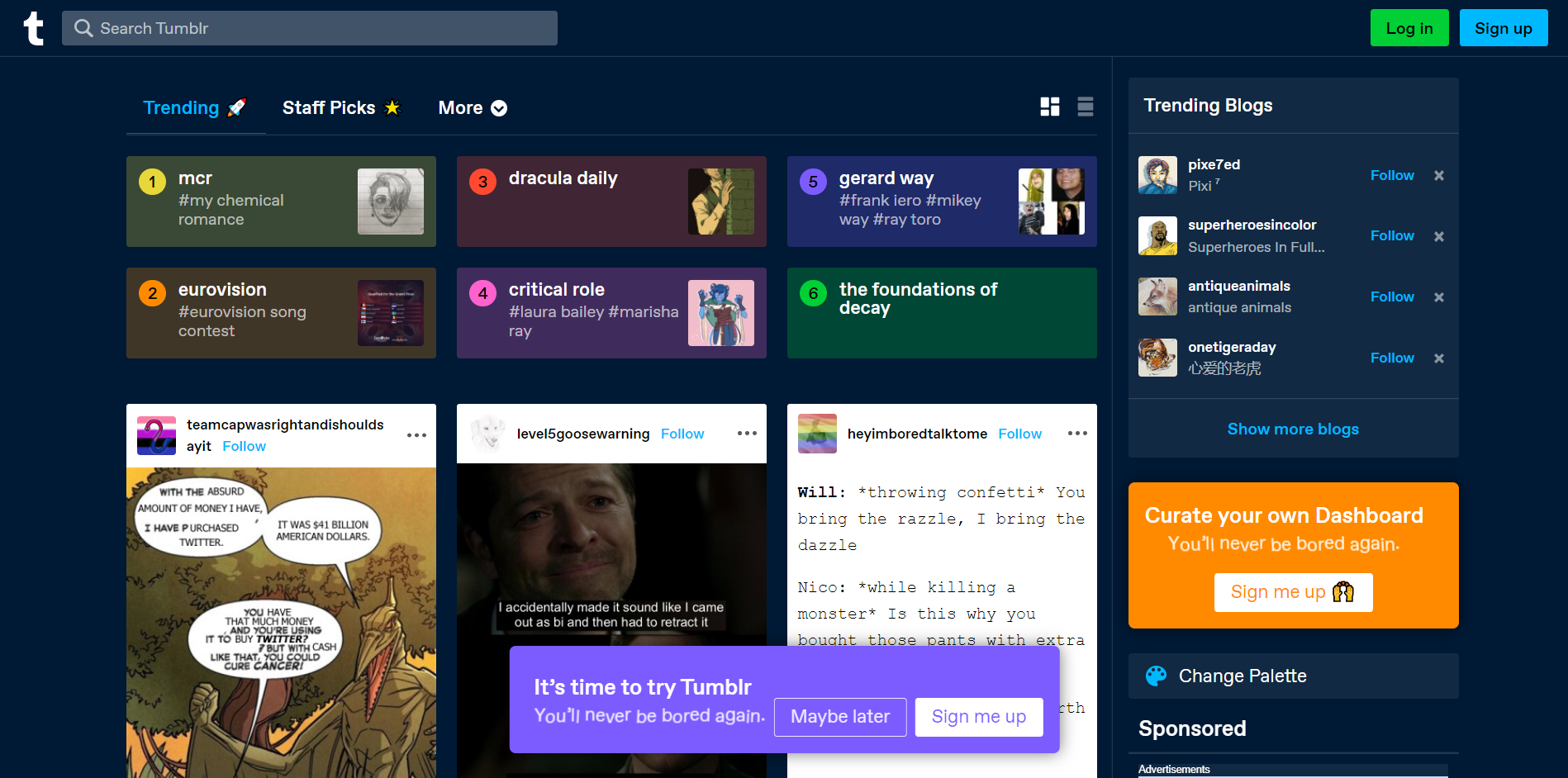Image resolution: width=1568 pixels, height=778 pixels.
Task: Follow teamcapwasrightandishouldsayit from post header
Action: pos(244,446)
